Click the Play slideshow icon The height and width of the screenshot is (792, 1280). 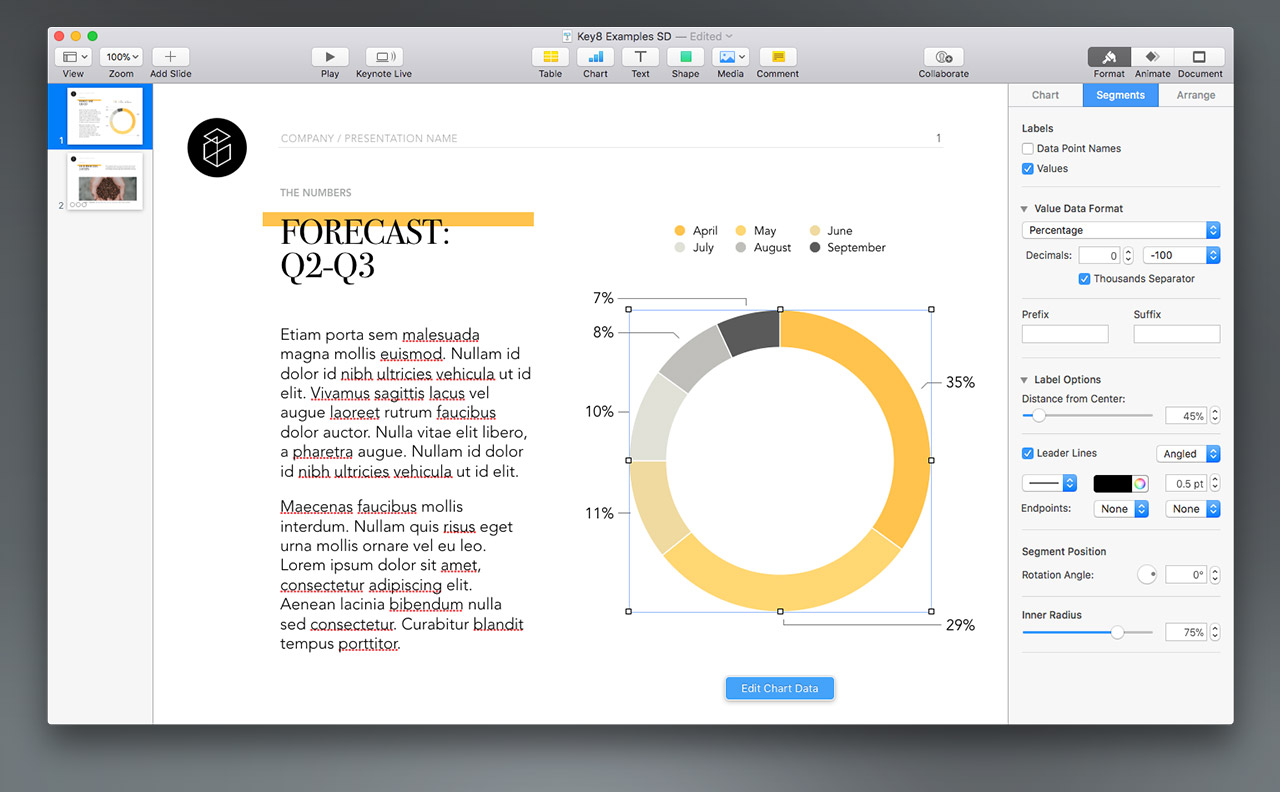(330, 58)
